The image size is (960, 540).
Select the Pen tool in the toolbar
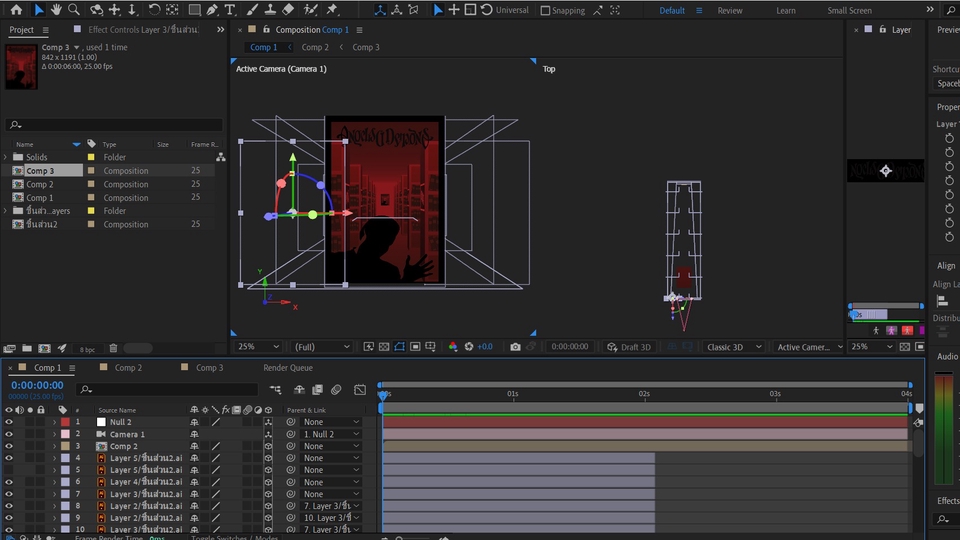212,10
